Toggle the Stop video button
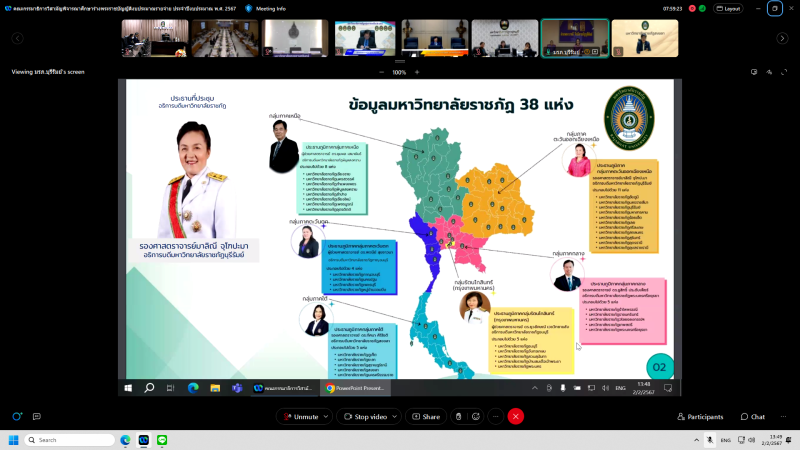The image size is (800, 450). coord(367,416)
